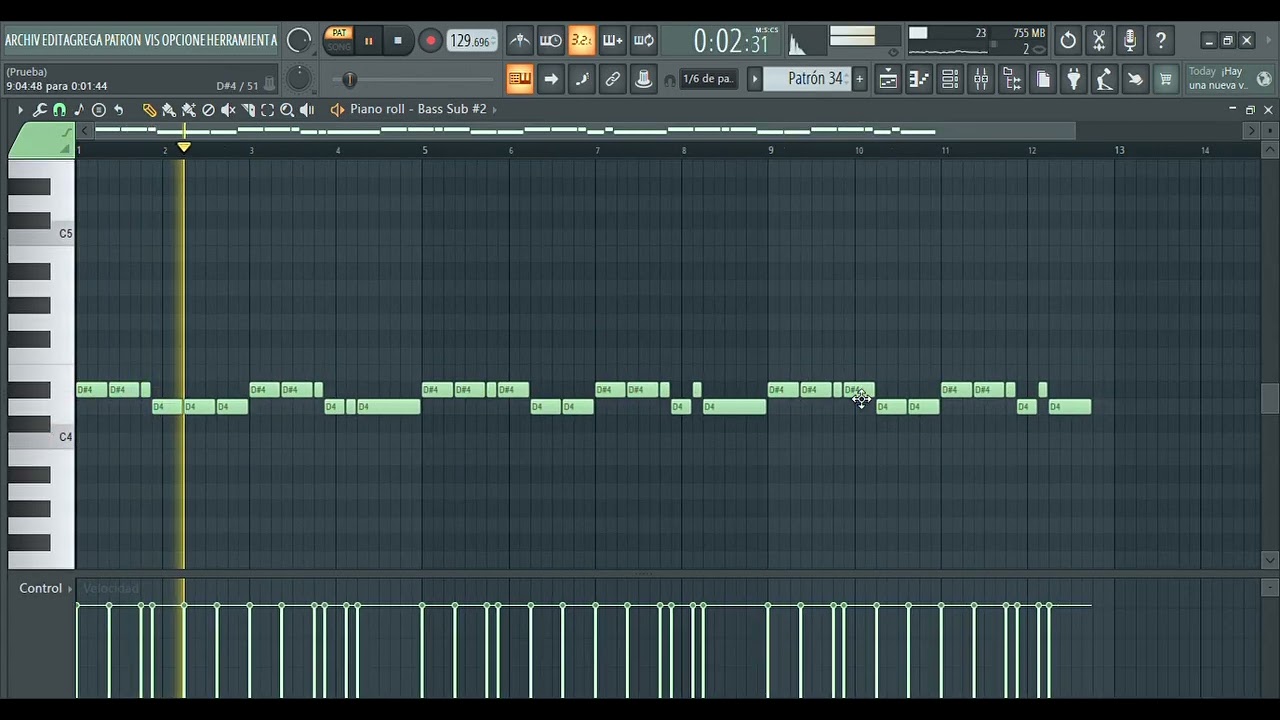1280x720 pixels.
Task: Expand the Control target arrow
Action: 71,588
